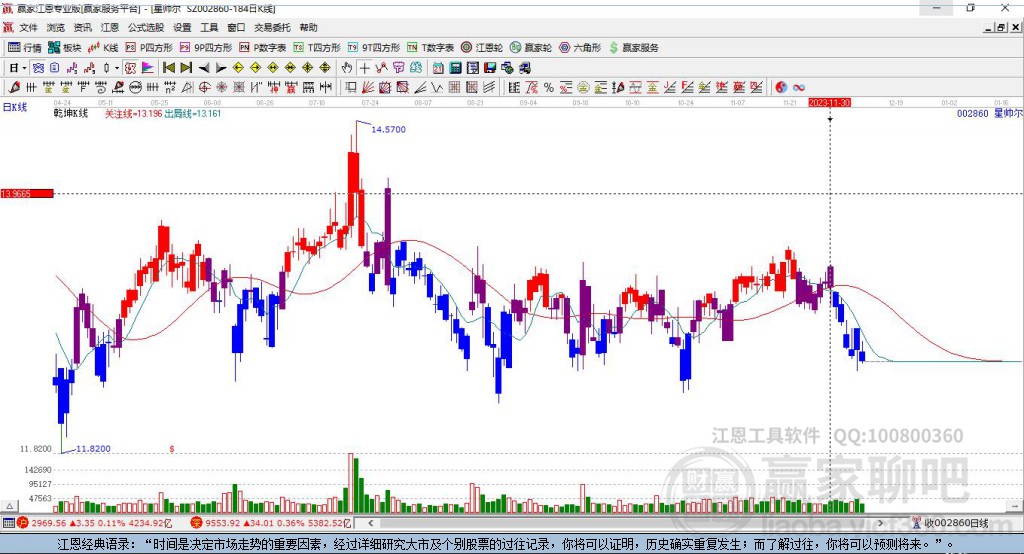1024x554 pixels.
Task: Click the bottom chart horizontal scrollbar track
Action: 626,523
